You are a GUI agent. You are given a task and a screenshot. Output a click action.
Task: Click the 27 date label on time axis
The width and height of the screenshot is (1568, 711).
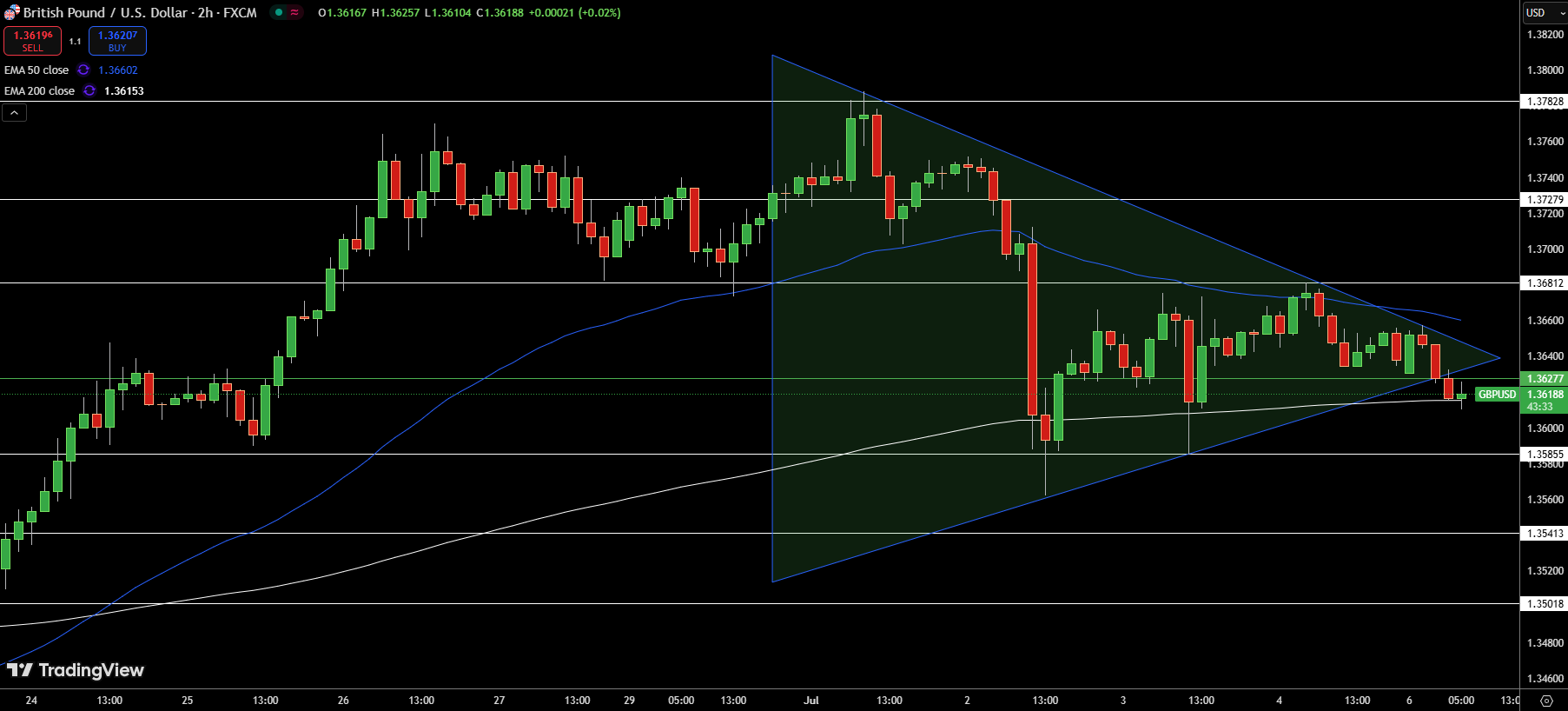(499, 701)
